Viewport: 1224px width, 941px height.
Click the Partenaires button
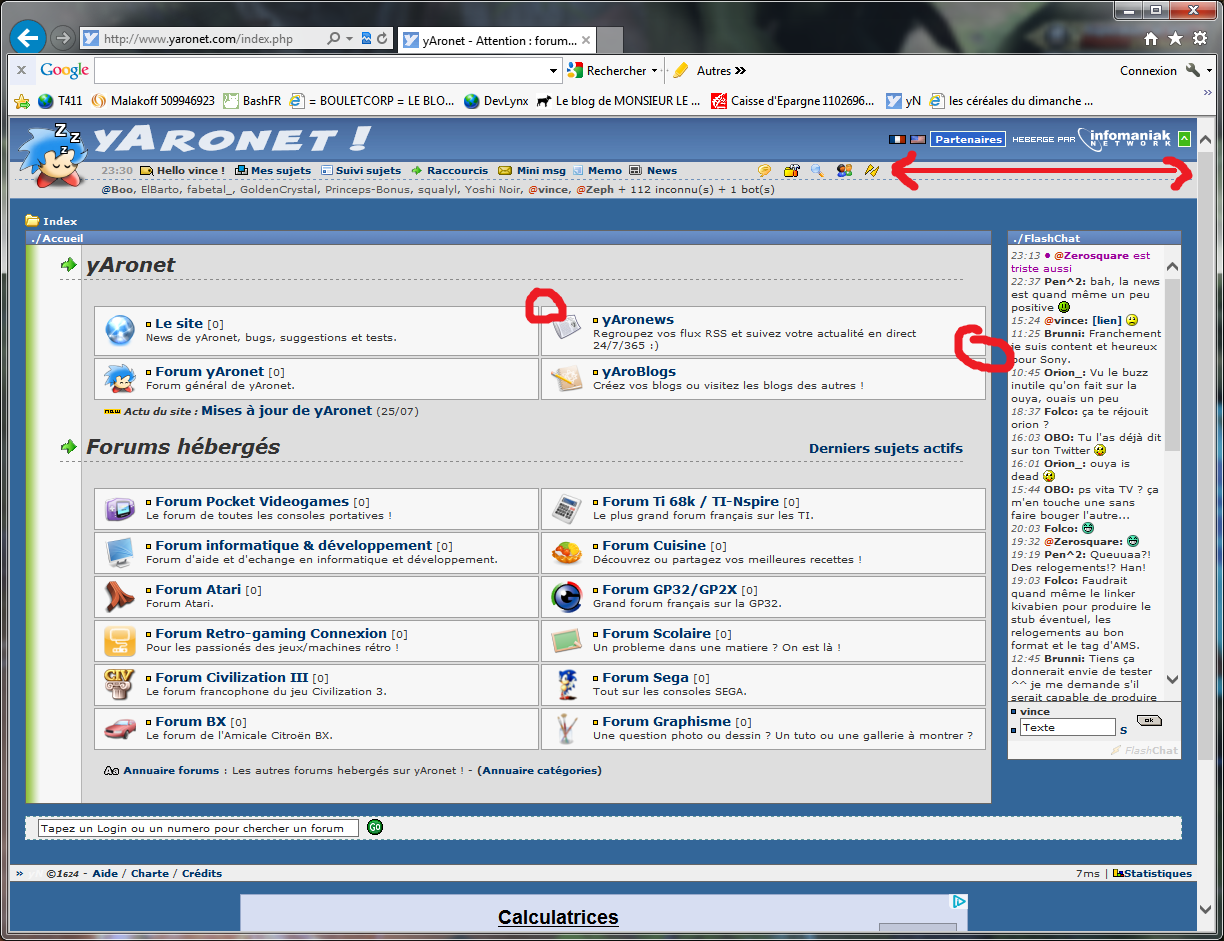tap(968, 140)
